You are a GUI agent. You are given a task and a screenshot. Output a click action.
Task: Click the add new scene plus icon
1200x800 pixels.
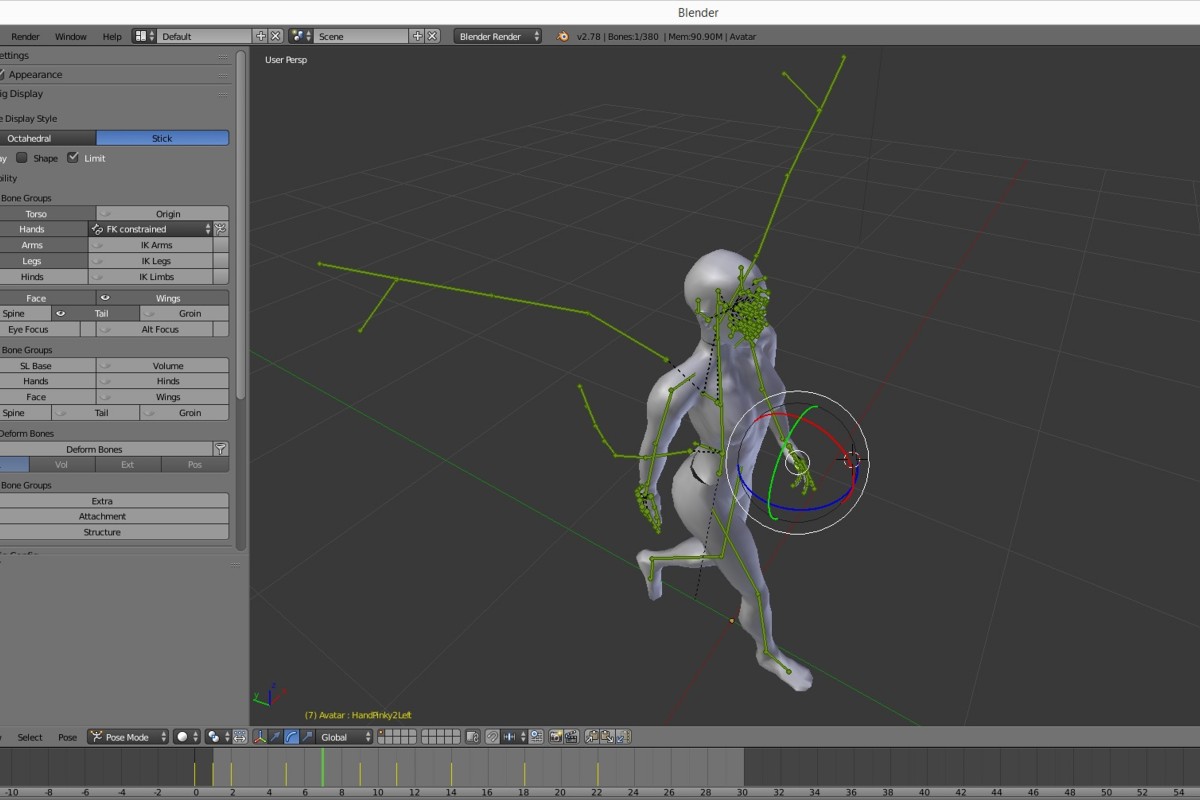coord(417,36)
